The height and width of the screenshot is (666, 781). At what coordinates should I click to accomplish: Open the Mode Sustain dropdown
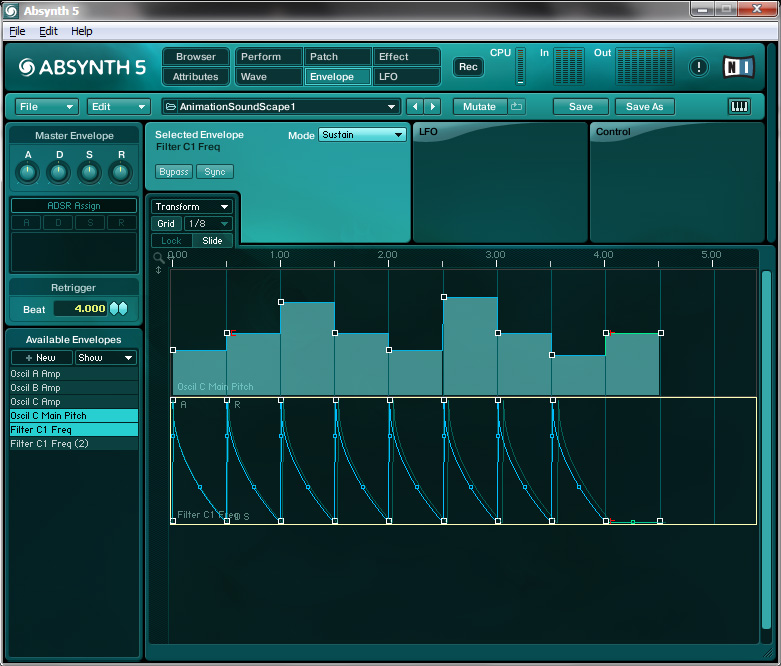(362, 135)
